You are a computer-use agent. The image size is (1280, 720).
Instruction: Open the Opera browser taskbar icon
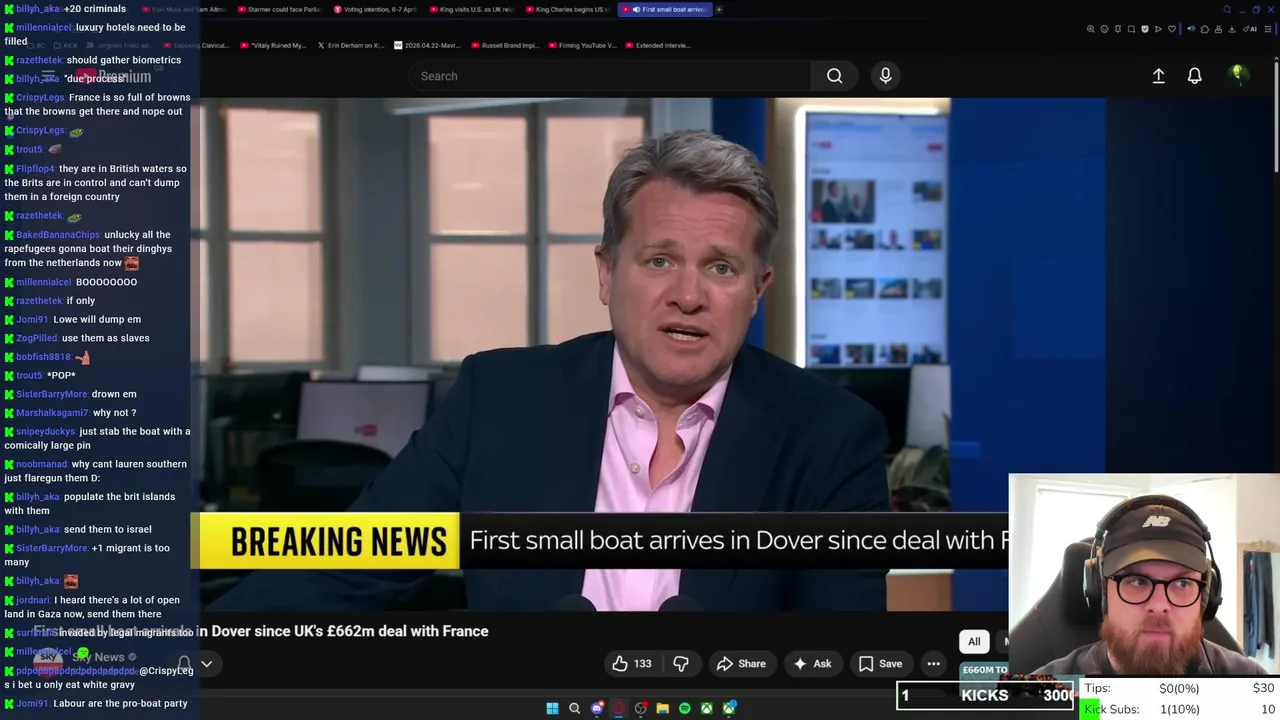pos(619,708)
